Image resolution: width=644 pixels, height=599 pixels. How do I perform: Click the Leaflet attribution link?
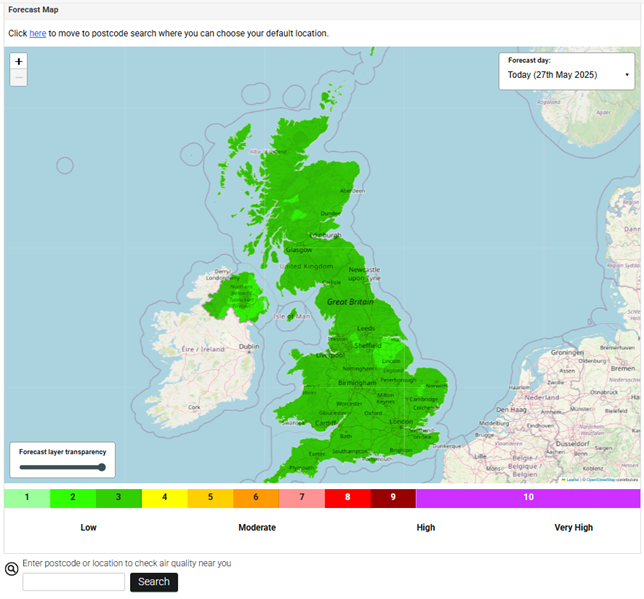click(x=573, y=480)
